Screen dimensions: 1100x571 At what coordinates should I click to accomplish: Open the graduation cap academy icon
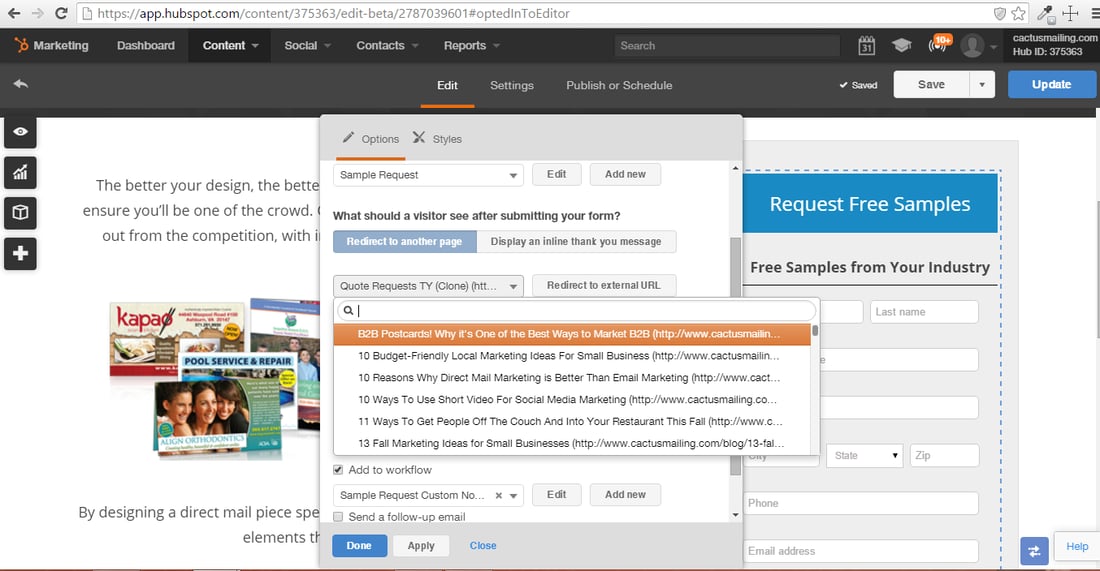[901, 46]
